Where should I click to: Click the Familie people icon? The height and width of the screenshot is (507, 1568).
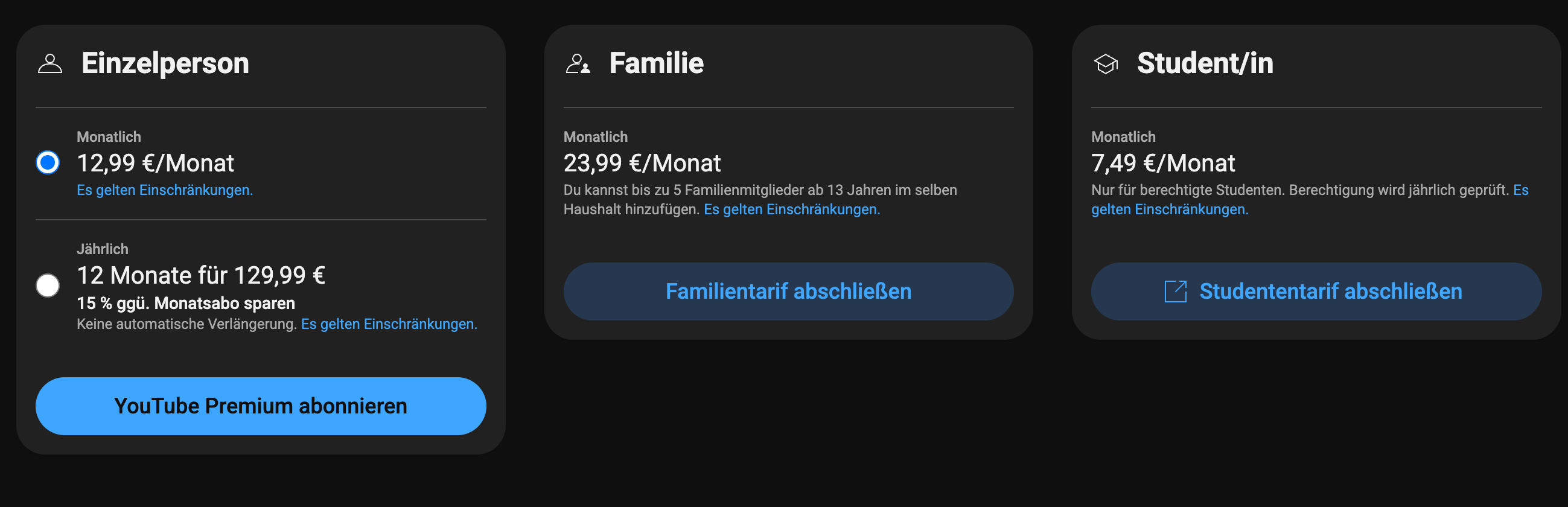[x=577, y=63]
